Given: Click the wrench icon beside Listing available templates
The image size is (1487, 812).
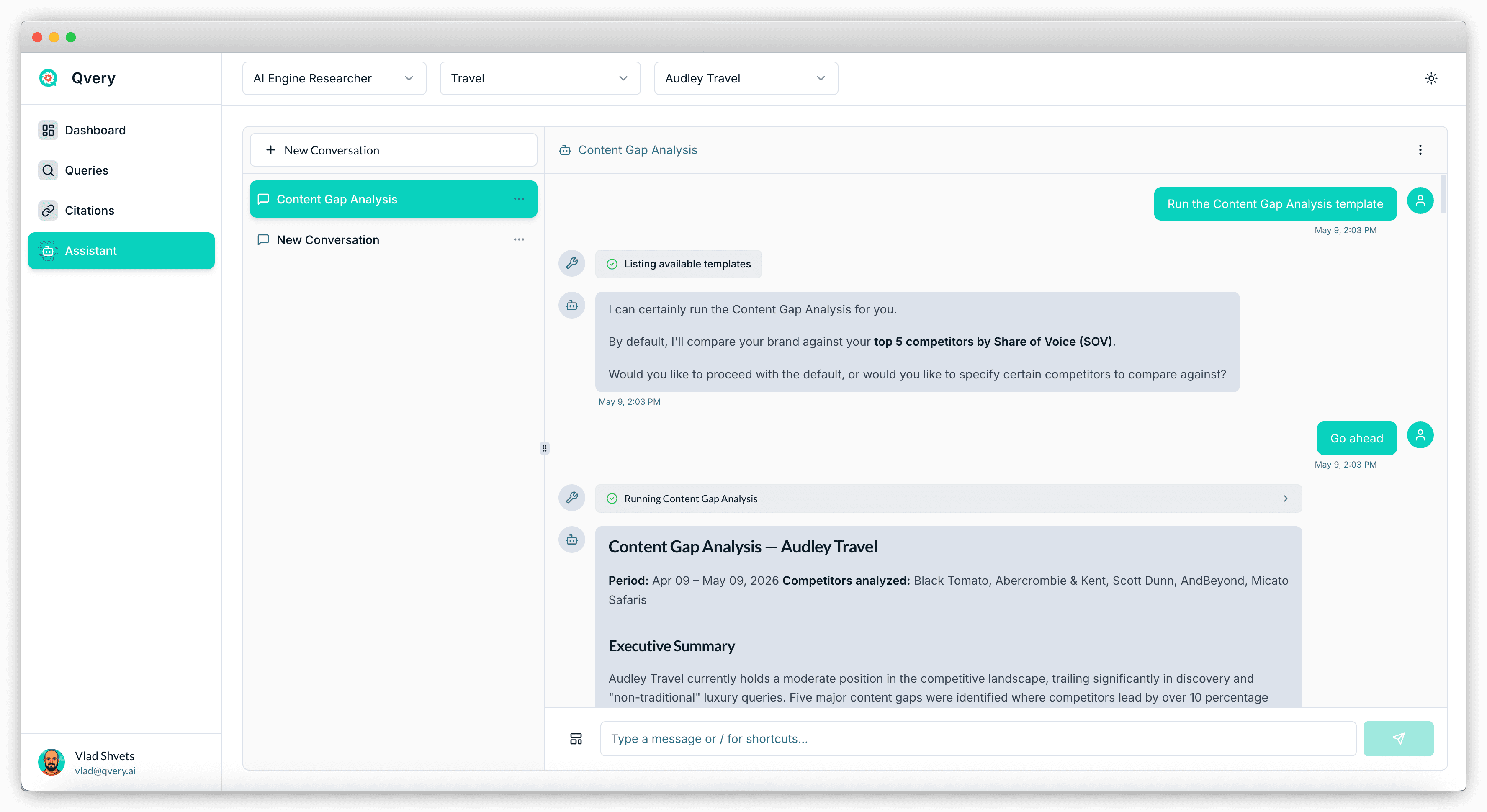Looking at the screenshot, I should click(x=571, y=264).
